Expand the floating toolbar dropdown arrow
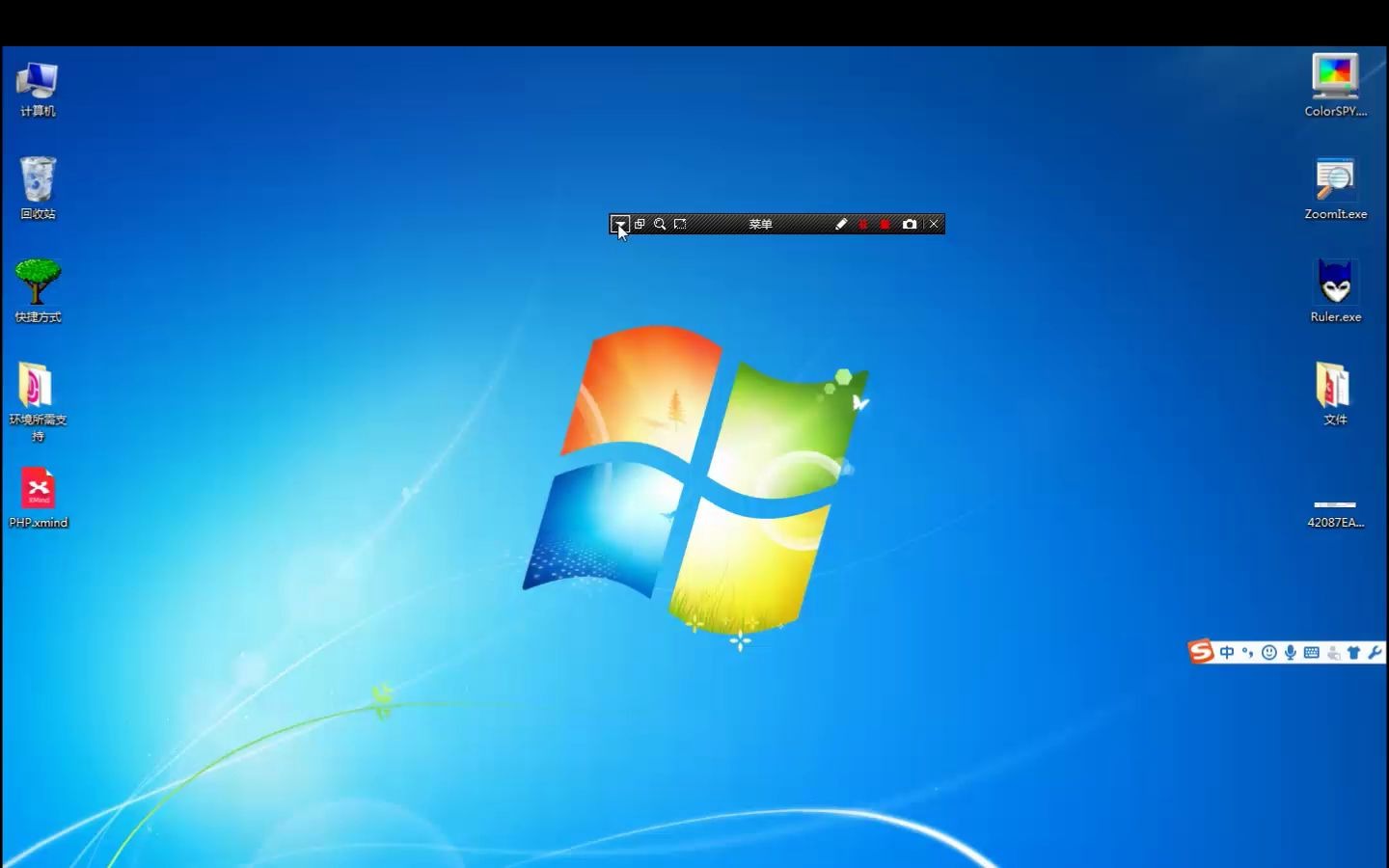The image size is (1389, 868). click(619, 224)
